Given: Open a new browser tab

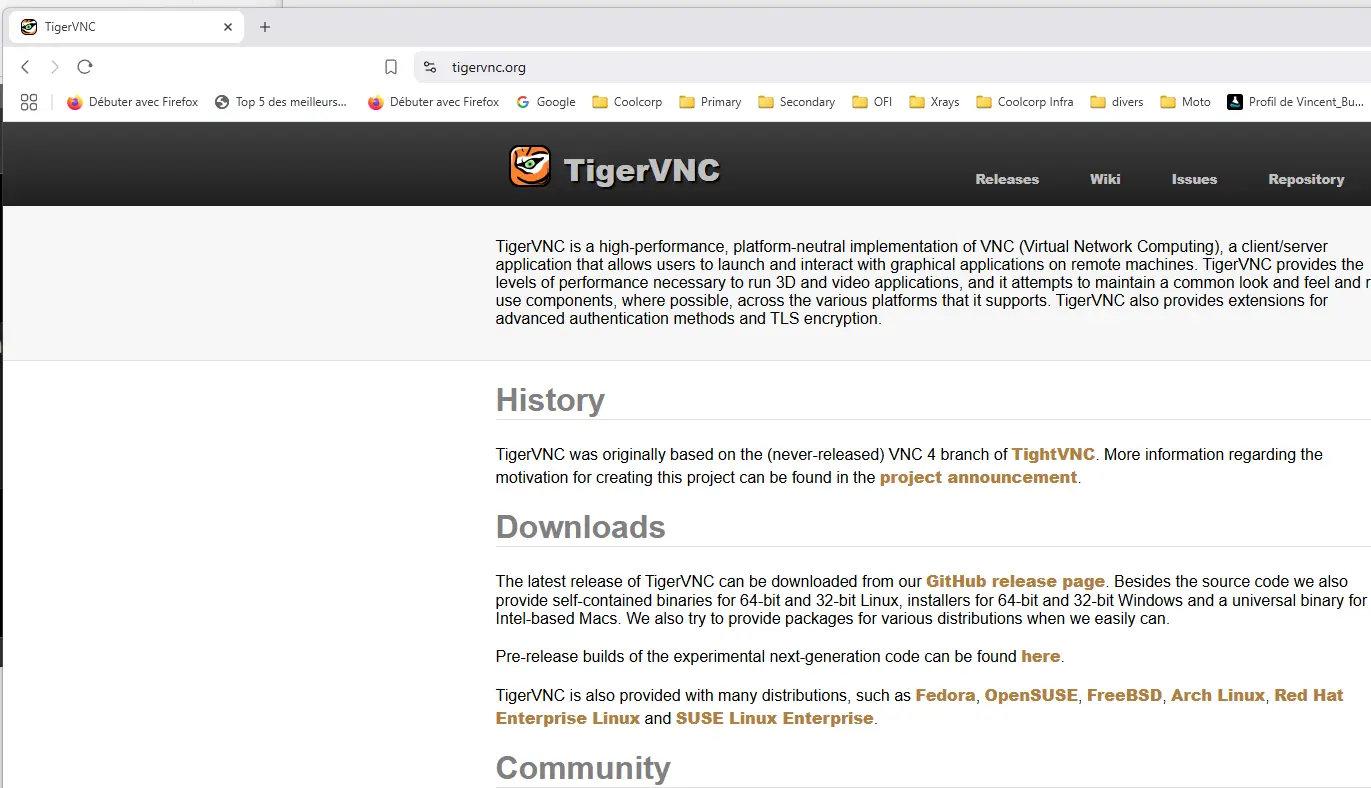Looking at the screenshot, I should coord(264,27).
